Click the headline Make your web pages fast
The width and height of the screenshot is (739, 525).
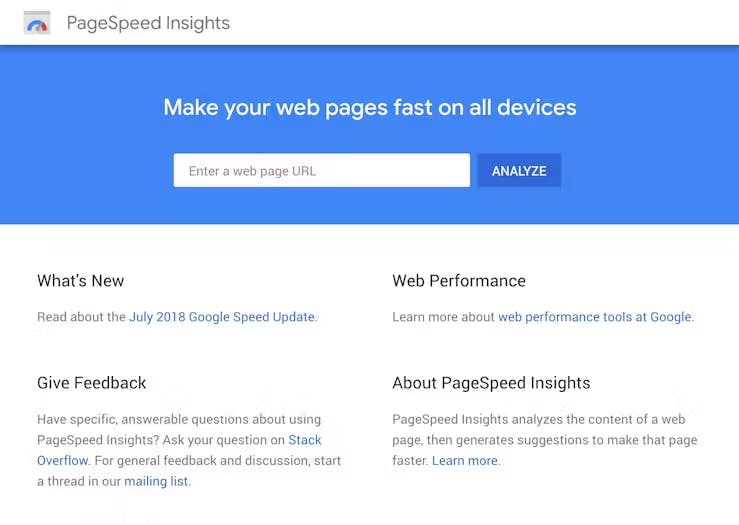point(370,107)
